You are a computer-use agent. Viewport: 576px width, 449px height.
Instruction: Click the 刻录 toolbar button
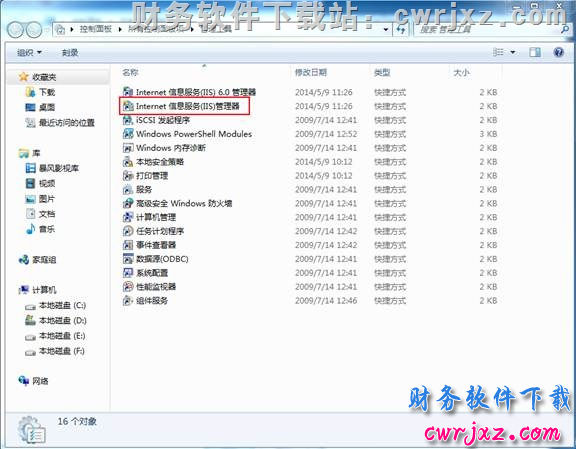coord(70,53)
